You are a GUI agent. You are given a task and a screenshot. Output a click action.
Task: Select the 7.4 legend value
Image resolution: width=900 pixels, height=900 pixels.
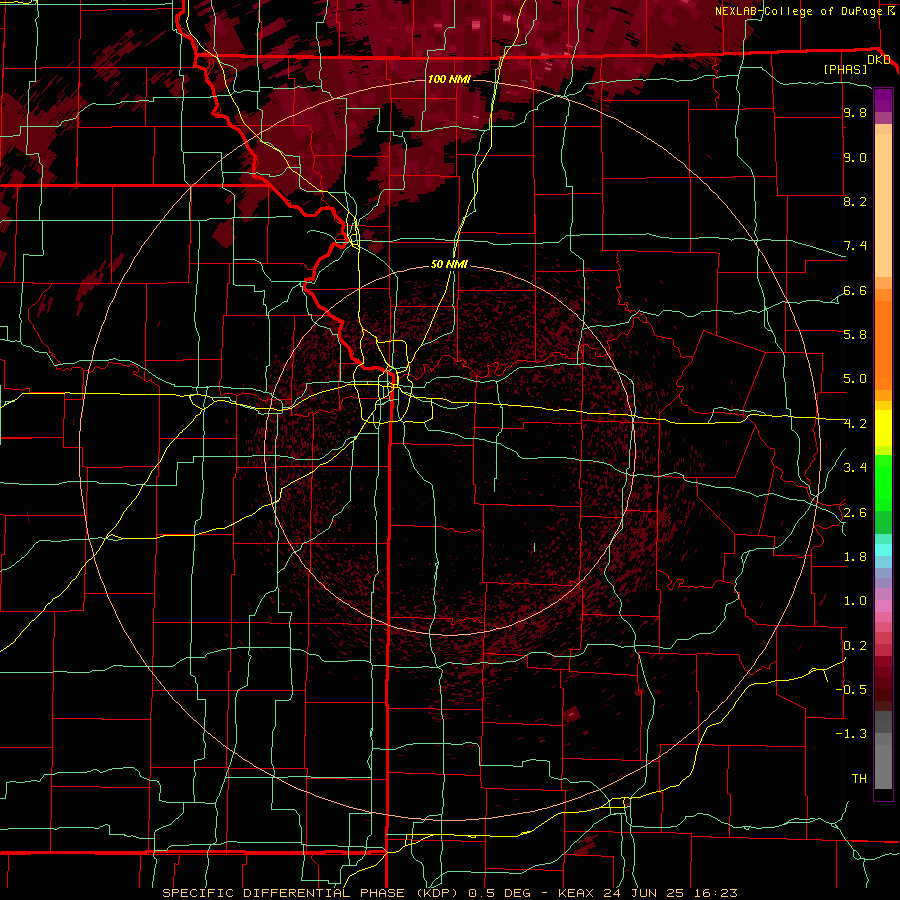tap(855, 246)
